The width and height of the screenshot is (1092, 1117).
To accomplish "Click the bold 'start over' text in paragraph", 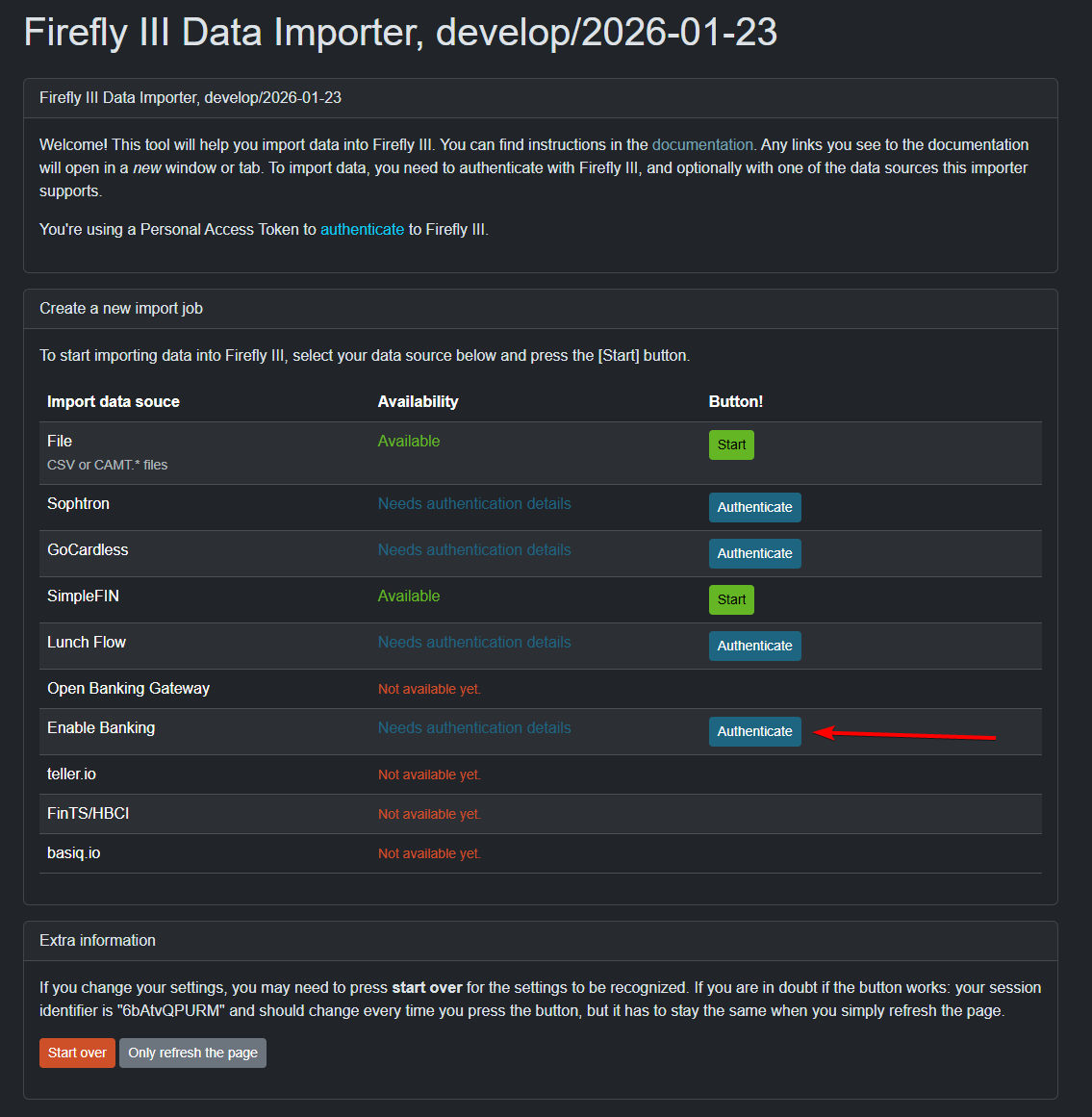I will [427, 988].
